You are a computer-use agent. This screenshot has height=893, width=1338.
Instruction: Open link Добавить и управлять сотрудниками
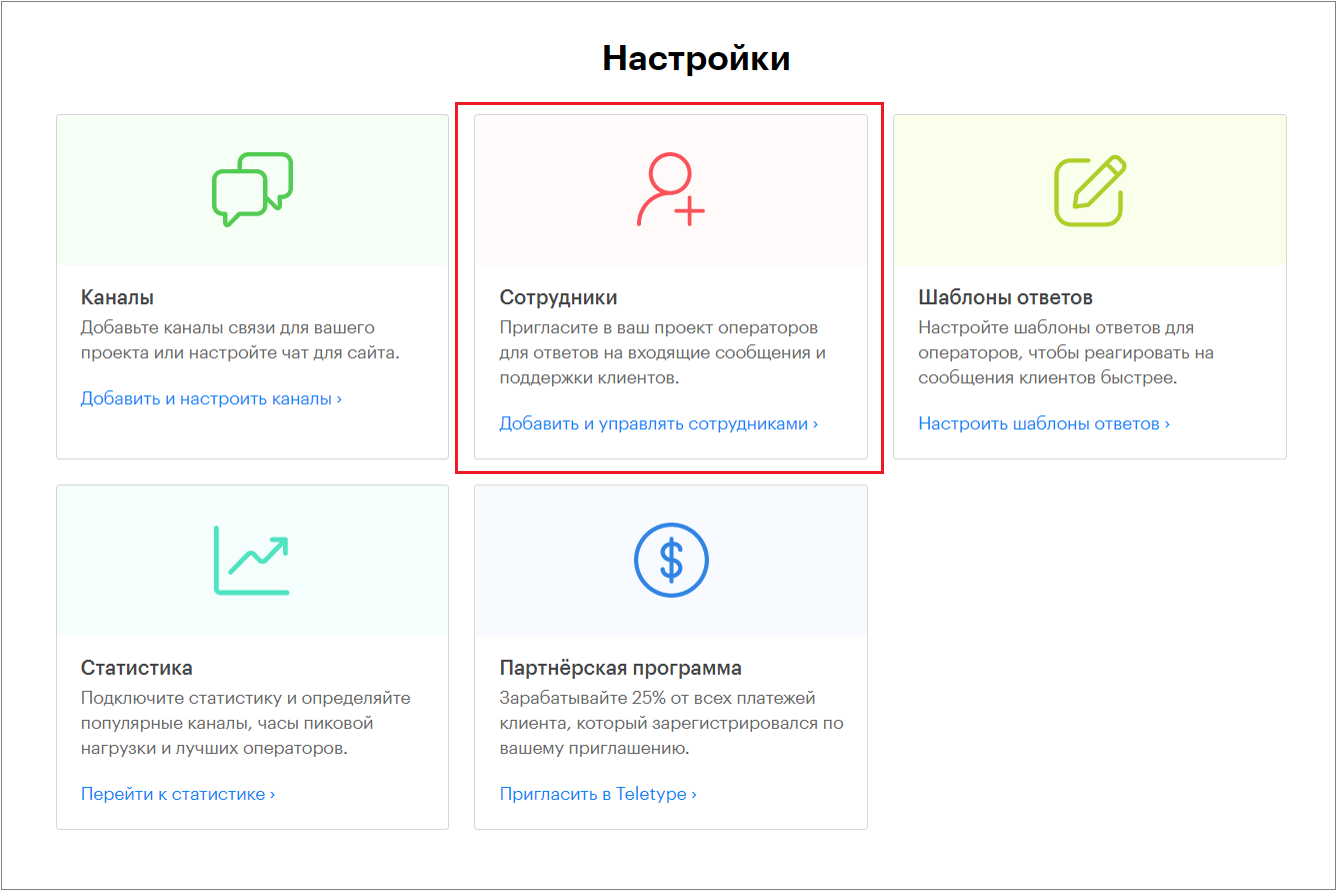click(x=658, y=423)
